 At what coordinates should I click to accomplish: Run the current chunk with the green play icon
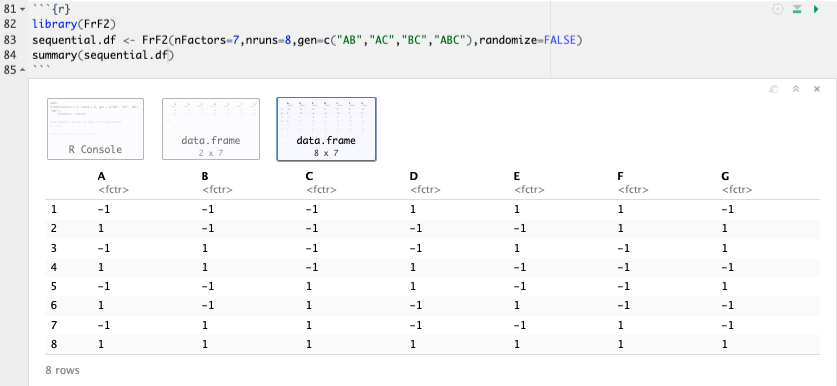[816, 9]
